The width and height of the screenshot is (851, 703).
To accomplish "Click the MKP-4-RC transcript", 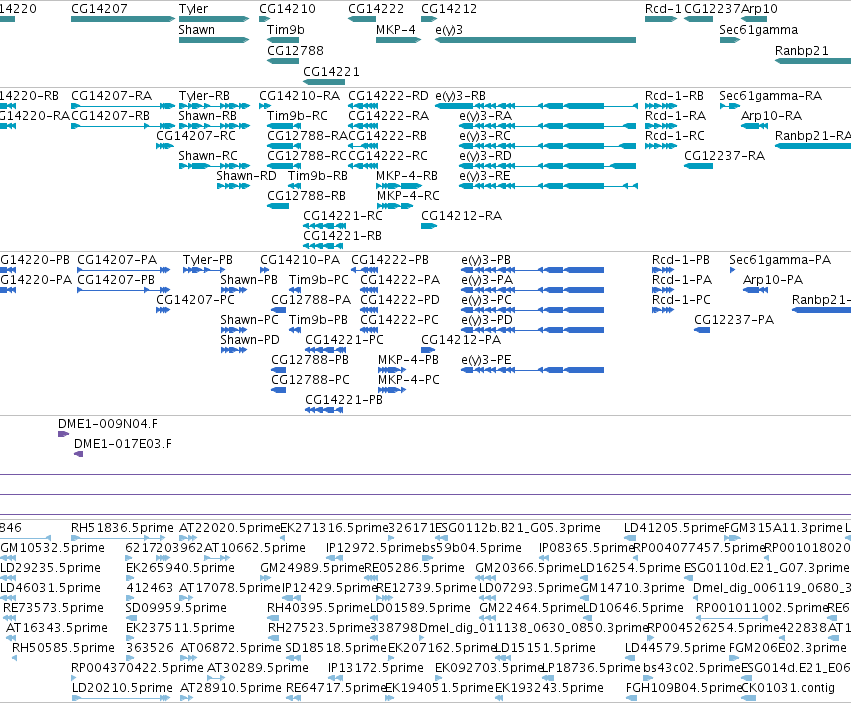I will pos(408,196).
